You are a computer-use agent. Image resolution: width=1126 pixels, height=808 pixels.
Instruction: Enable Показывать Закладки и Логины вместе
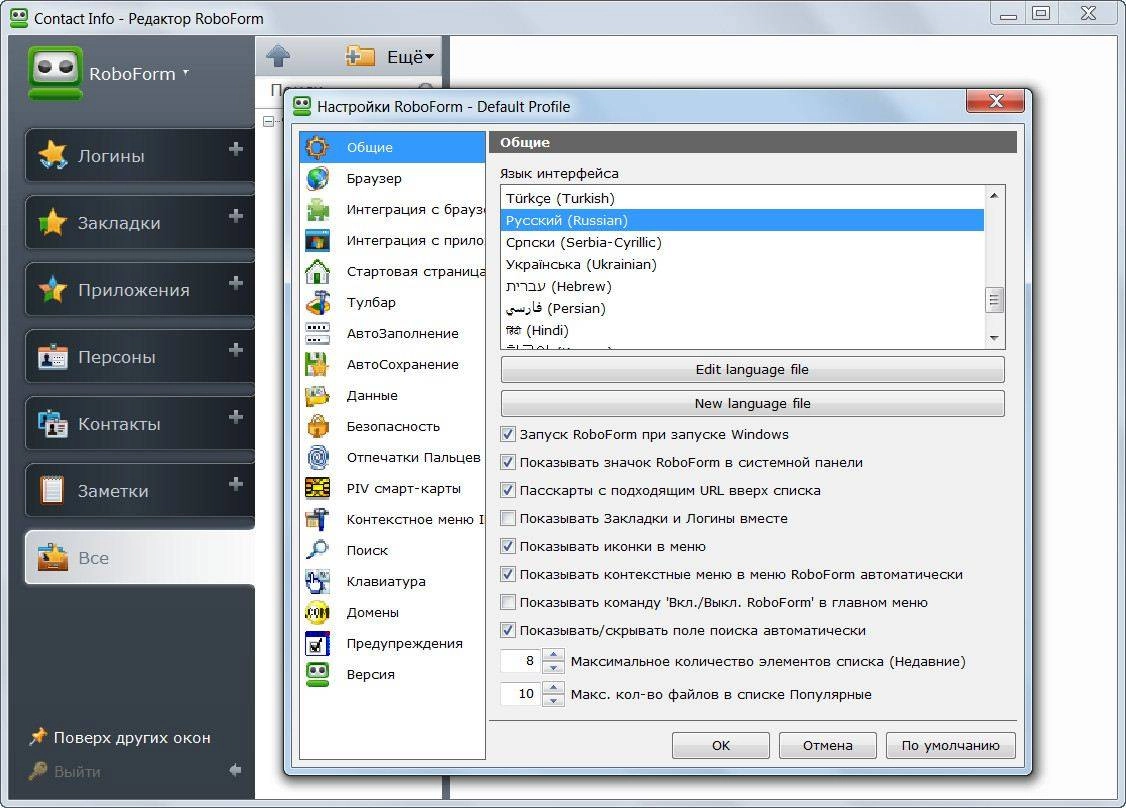[508, 518]
